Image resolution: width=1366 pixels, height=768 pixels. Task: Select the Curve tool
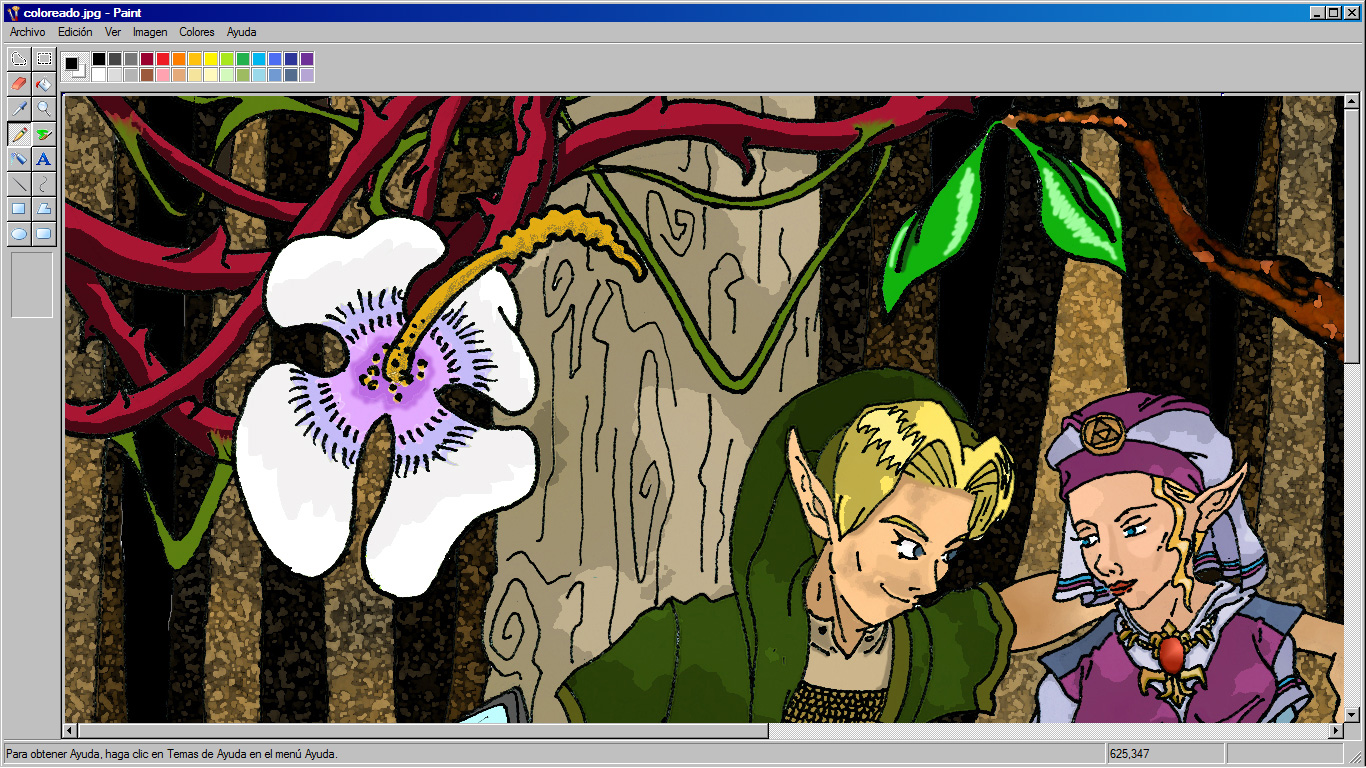(x=43, y=183)
